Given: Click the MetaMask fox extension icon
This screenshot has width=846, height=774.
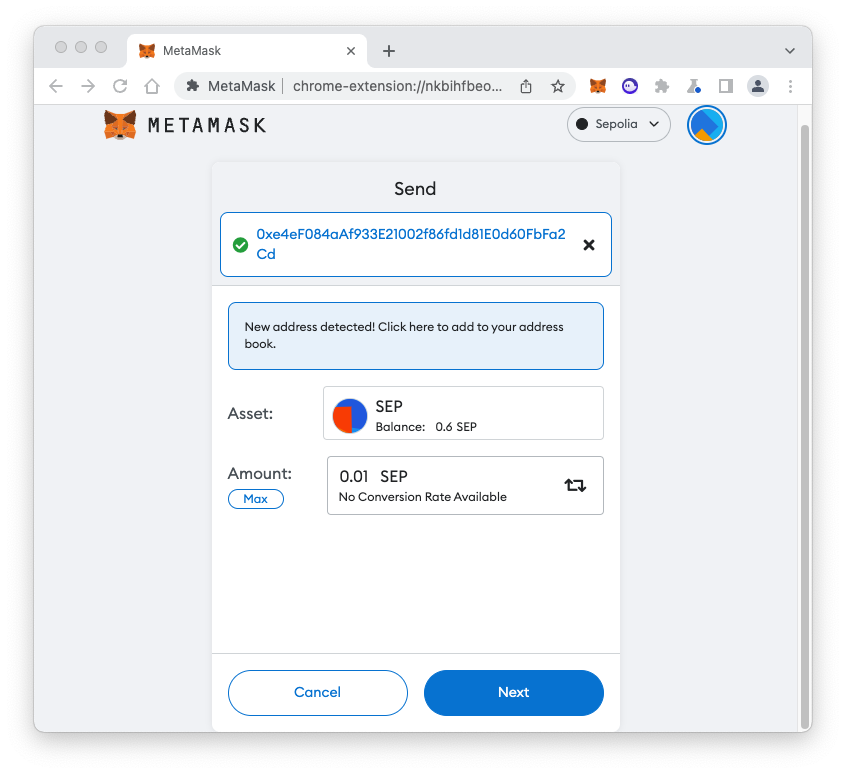Looking at the screenshot, I should coord(597,86).
